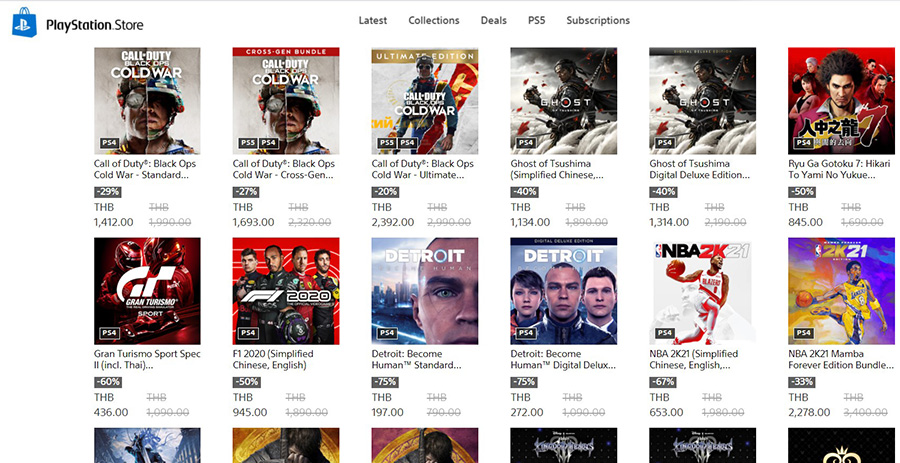
Task: Open the NBA 2K21 Lillard cover
Action: [703, 291]
